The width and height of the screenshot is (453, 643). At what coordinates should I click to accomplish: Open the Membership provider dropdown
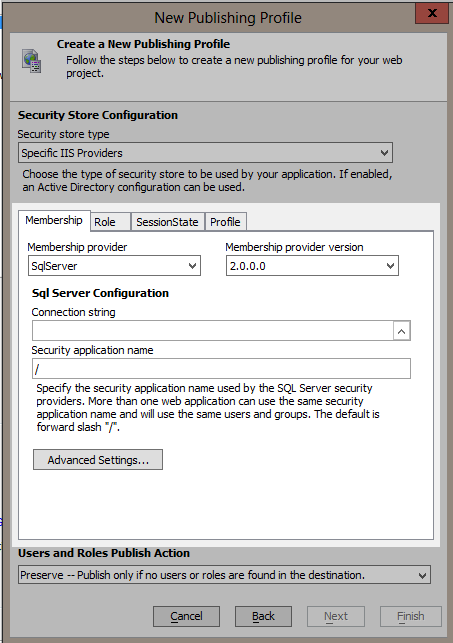tap(114, 266)
